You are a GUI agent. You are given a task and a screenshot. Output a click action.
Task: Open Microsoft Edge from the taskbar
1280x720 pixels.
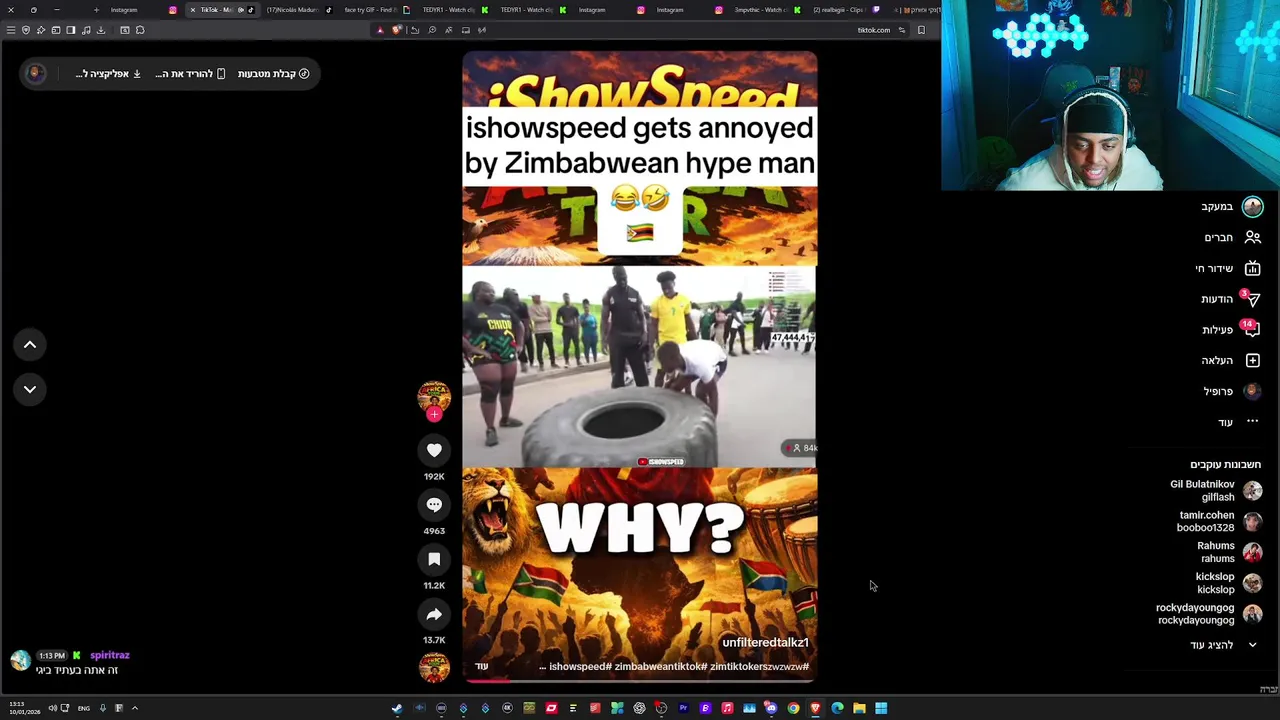point(837,708)
